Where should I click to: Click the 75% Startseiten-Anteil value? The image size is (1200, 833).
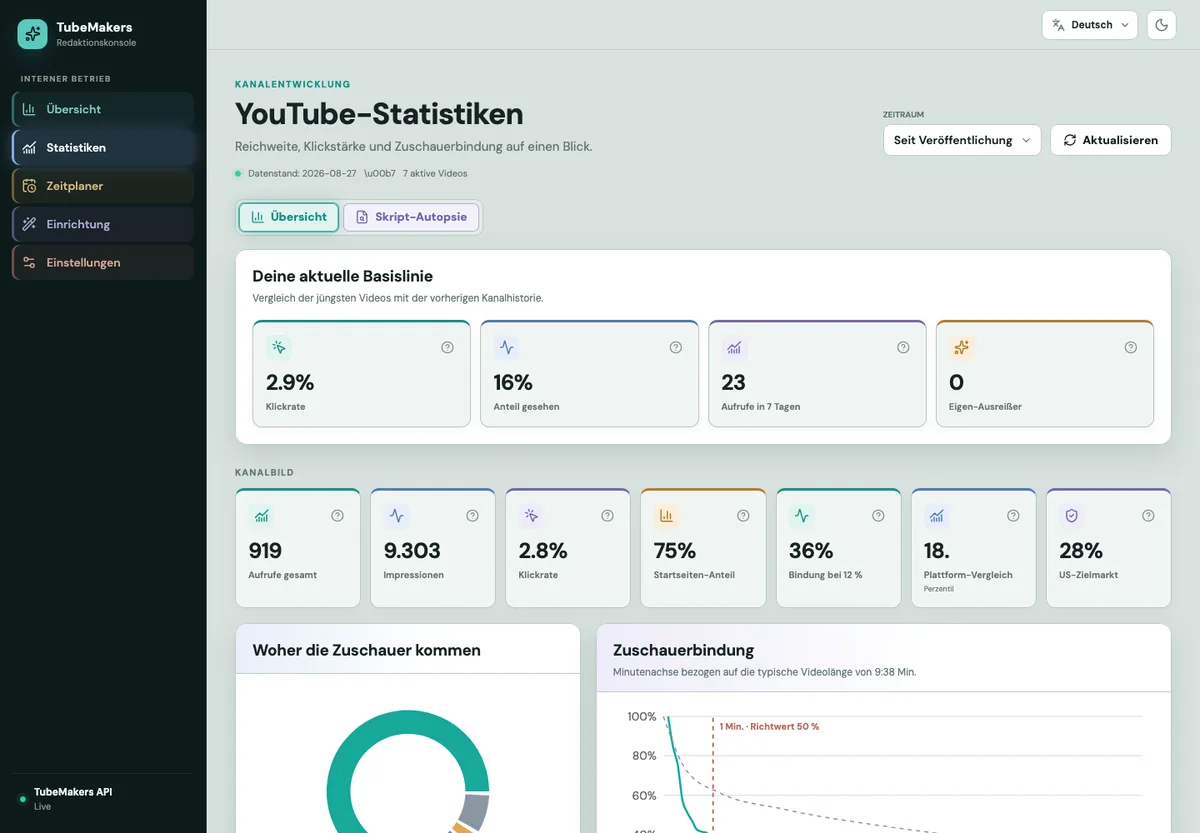tap(675, 551)
